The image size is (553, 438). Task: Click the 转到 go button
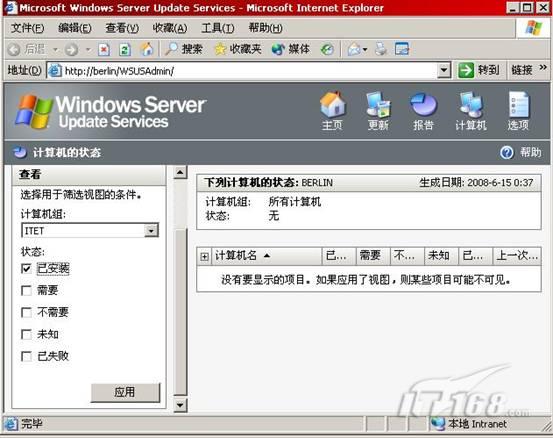tap(479, 70)
